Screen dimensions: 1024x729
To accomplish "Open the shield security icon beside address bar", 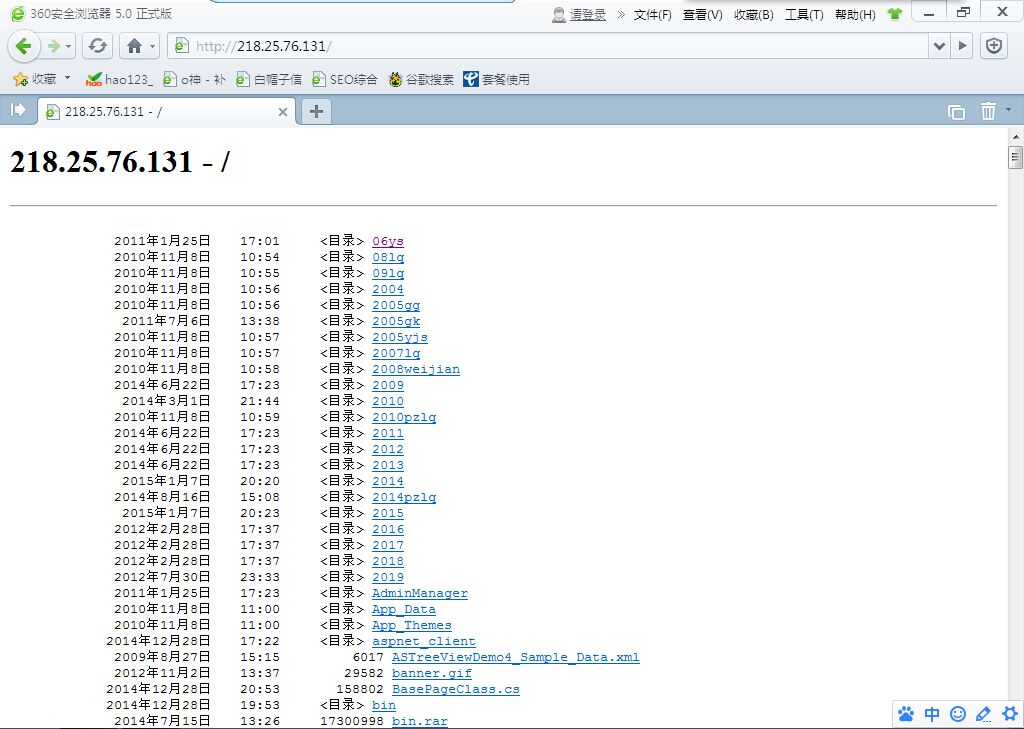I will pos(993,46).
